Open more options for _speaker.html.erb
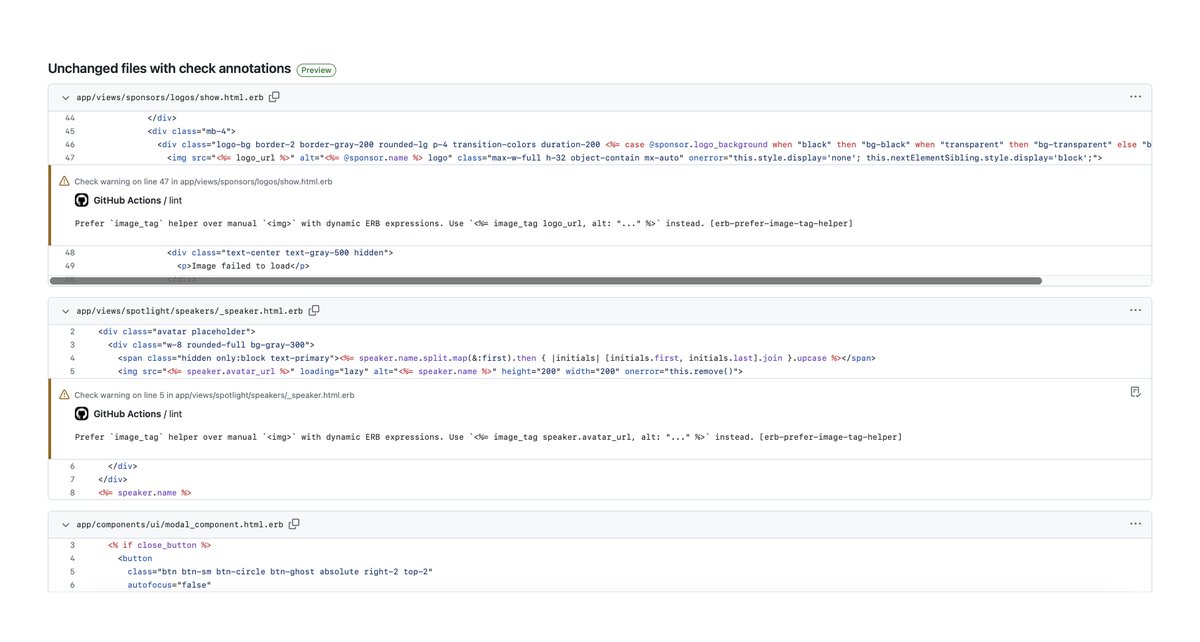Viewport: 1200px width, 642px height. click(1135, 311)
